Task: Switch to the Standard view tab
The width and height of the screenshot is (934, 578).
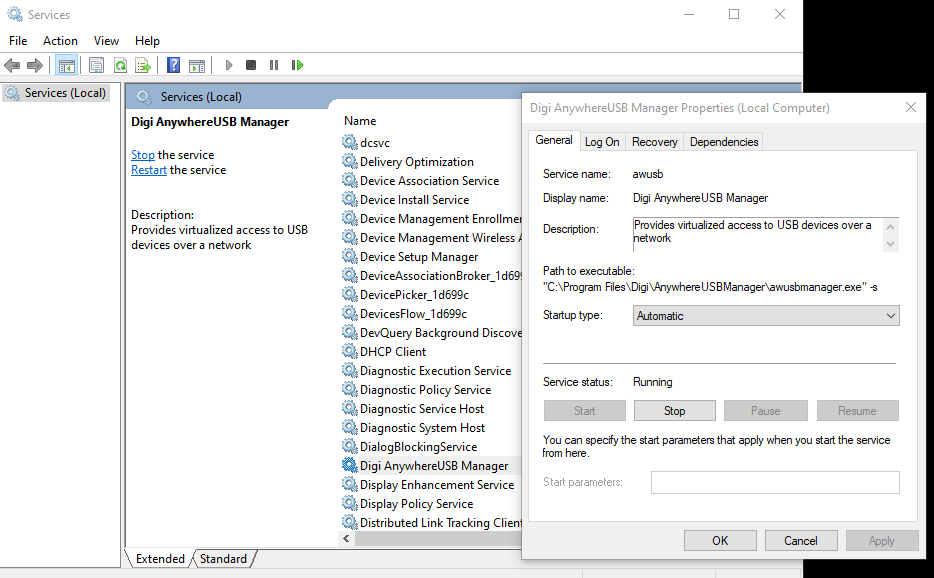Action: 223,558
